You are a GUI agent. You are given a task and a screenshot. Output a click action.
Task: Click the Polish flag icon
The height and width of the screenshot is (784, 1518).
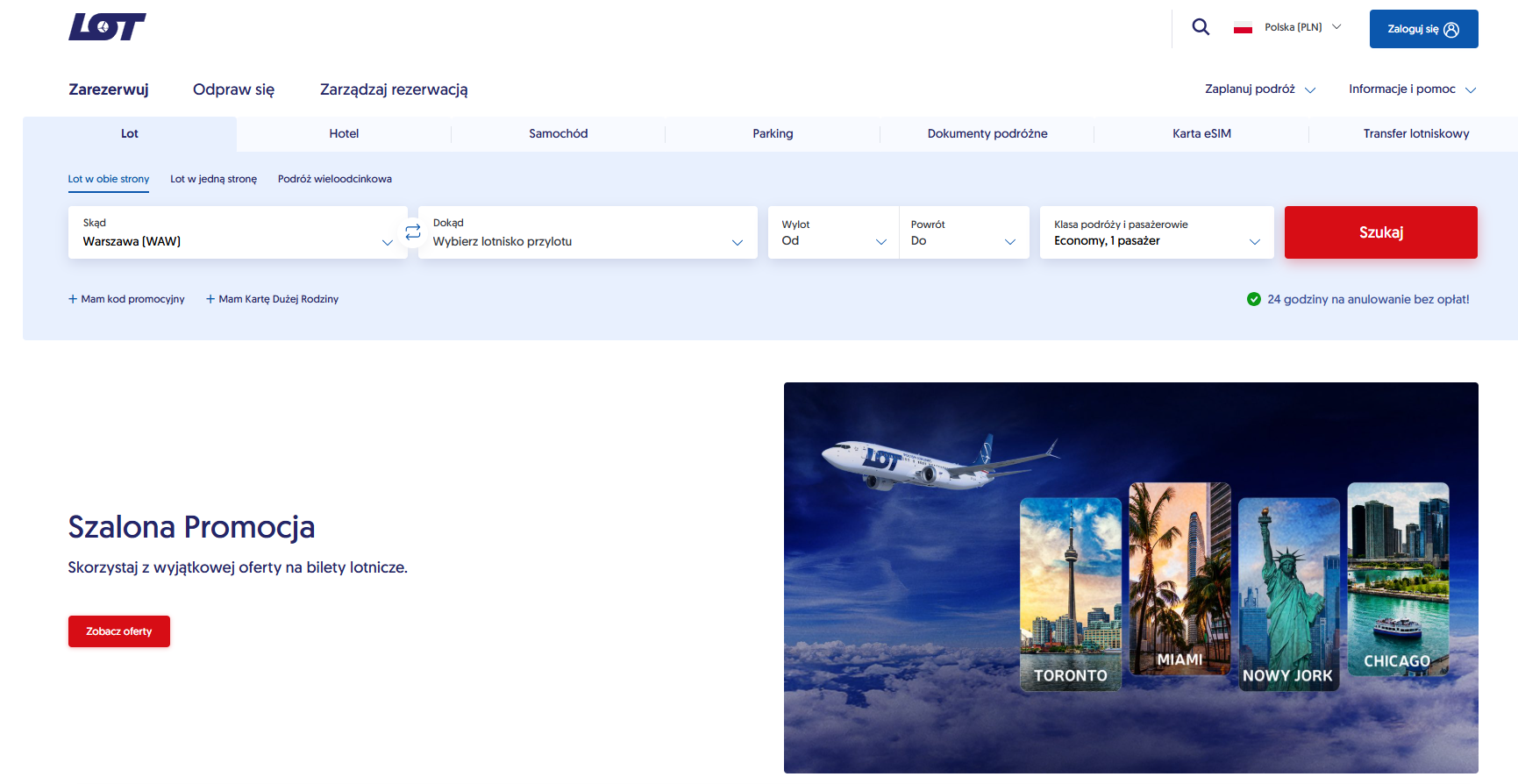tap(1243, 28)
